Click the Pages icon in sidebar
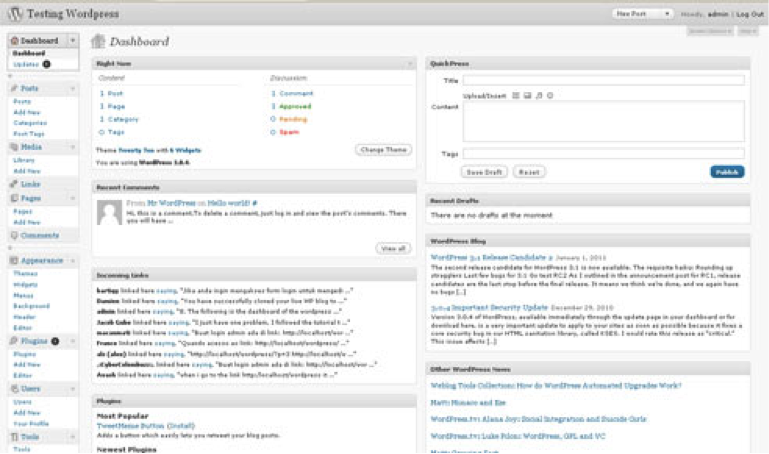 (14, 198)
